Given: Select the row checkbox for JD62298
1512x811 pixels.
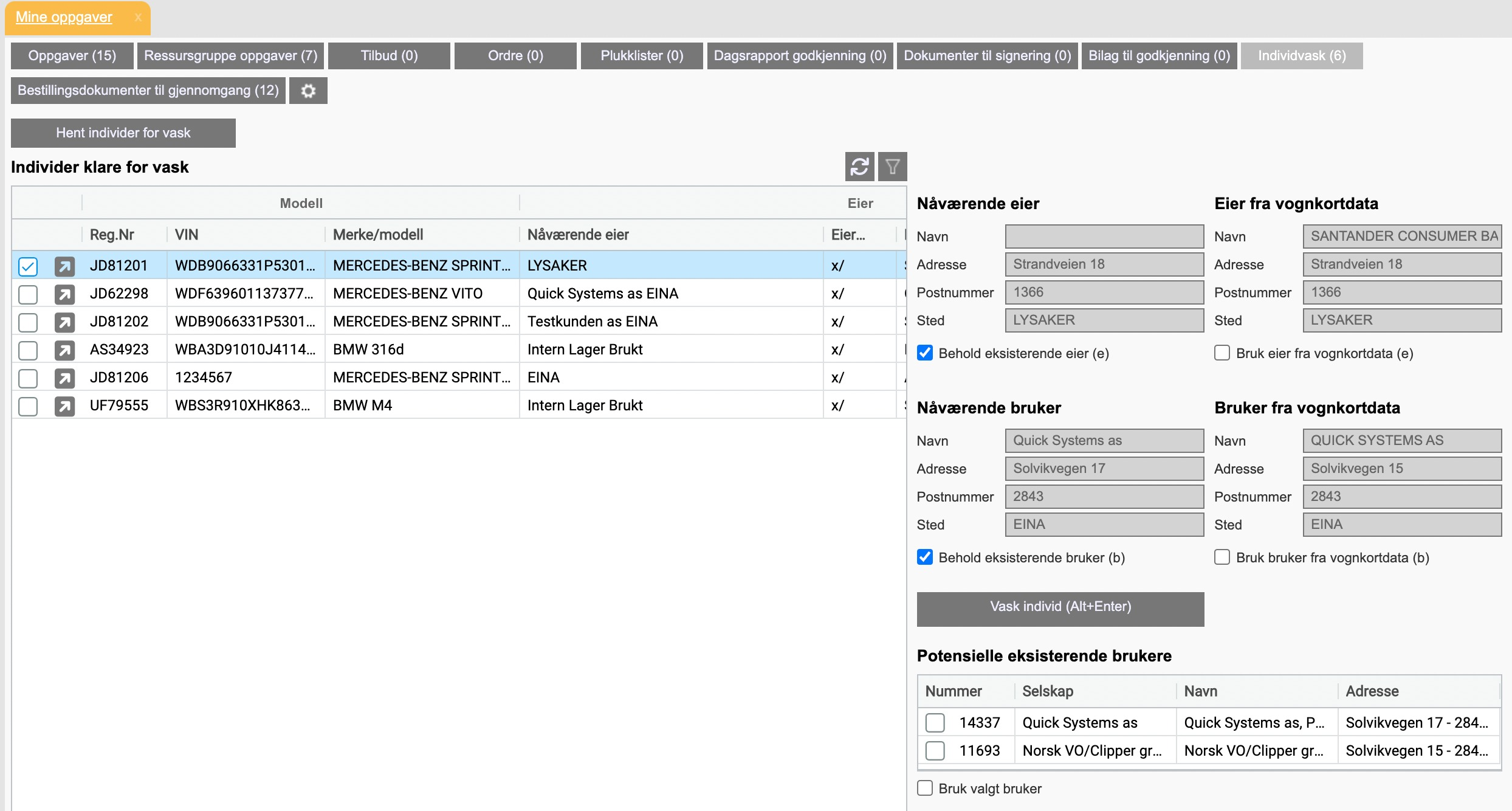Looking at the screenshot, I should 28,294.
